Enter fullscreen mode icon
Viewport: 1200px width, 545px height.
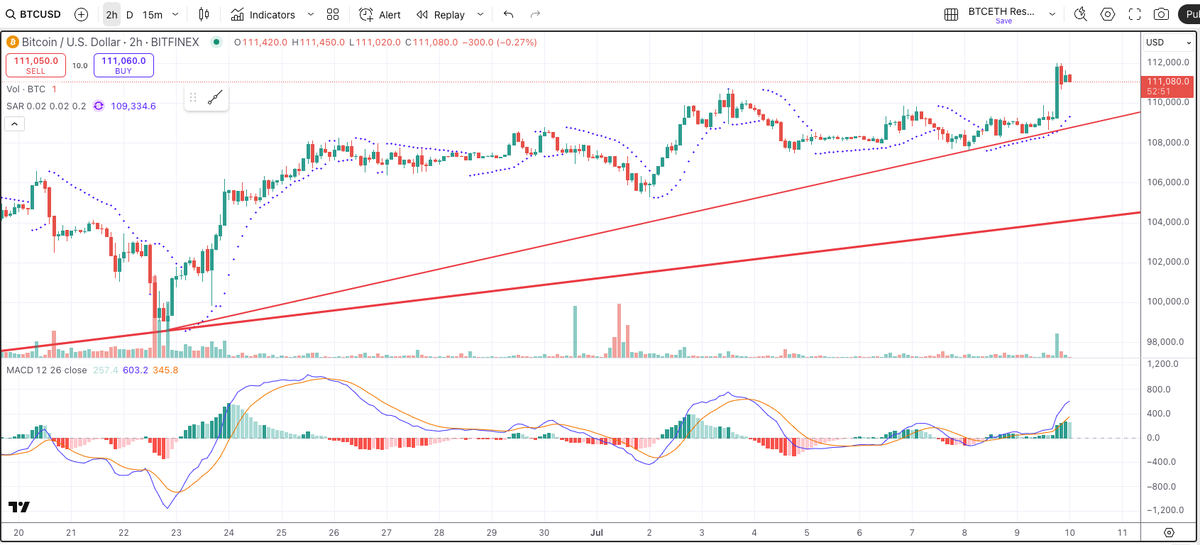tap(1134, 14)
